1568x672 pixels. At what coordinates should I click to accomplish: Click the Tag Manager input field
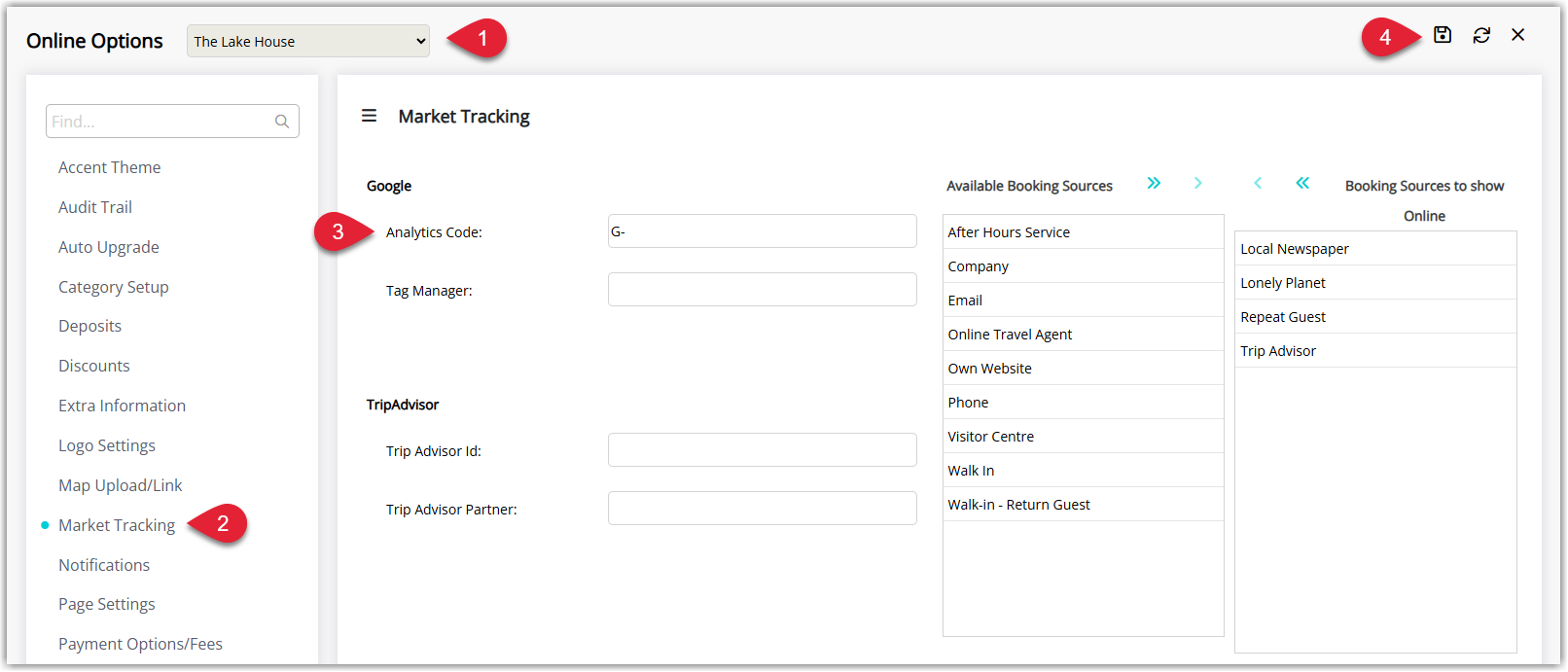763,290
